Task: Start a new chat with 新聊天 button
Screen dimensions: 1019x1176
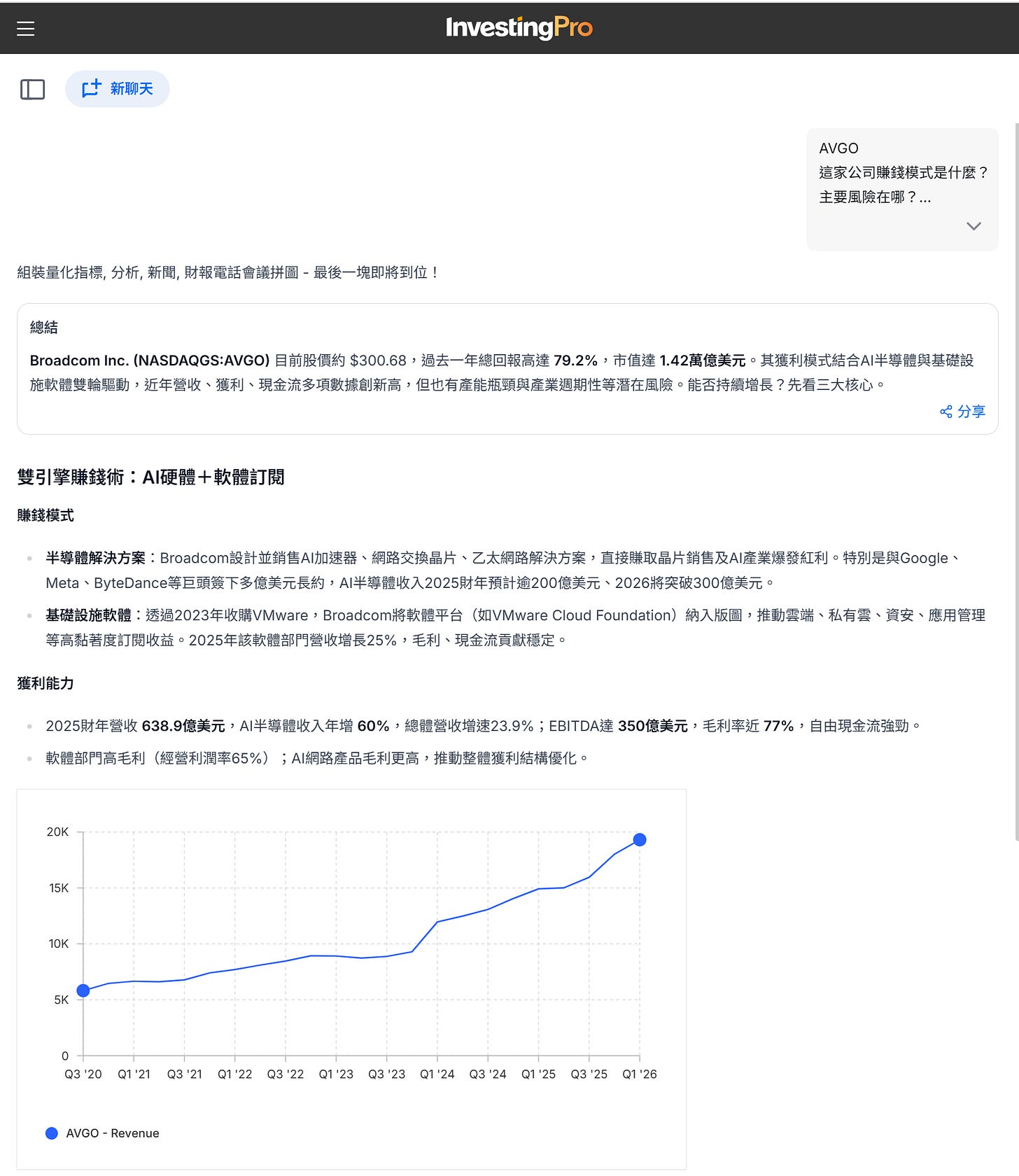Action: 118,89
